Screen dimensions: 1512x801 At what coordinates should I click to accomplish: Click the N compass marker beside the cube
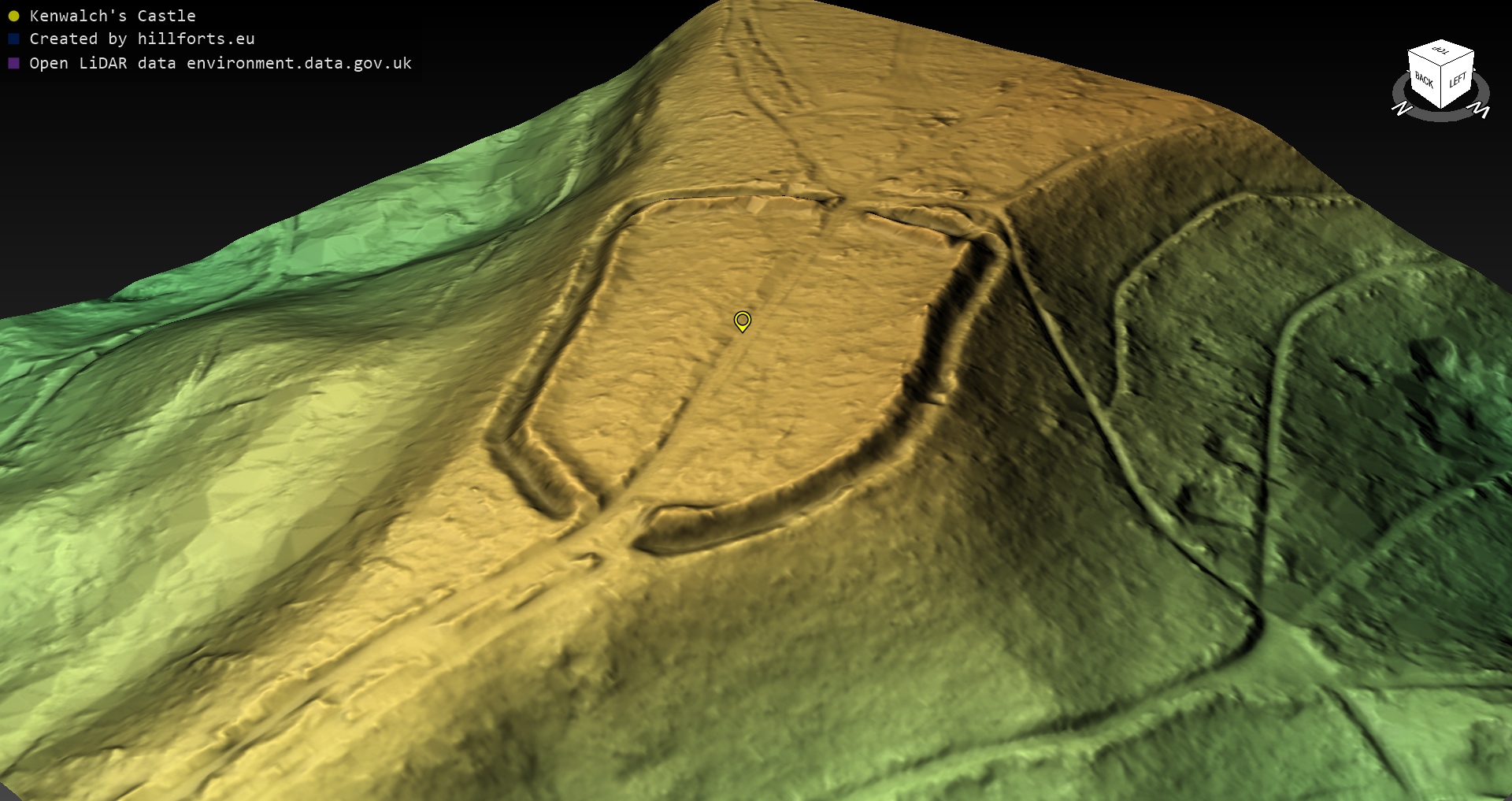click(x=1401, y=109)
